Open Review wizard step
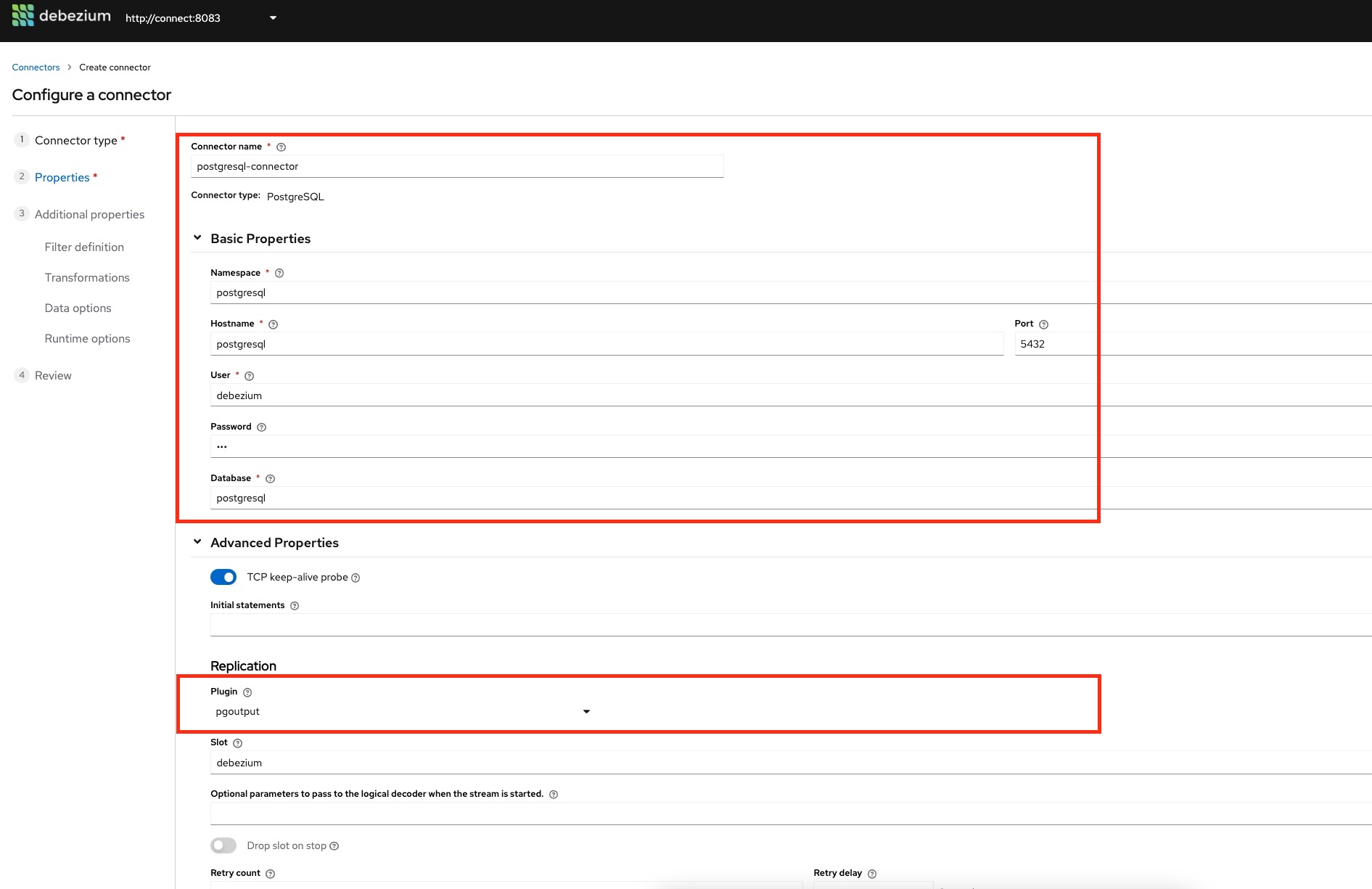This screenshot has height=889, width=1372. pos(53,375)
